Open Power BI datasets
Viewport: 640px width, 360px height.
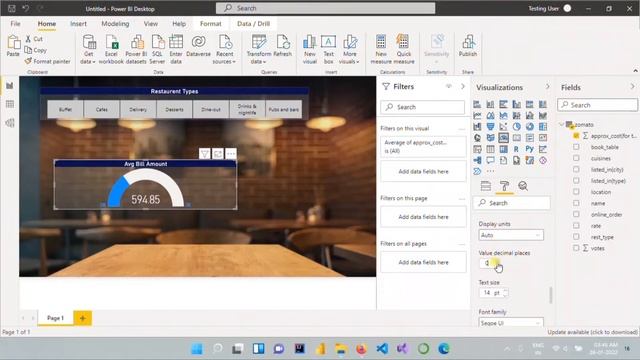pyautogui.click(x=136, y=49)
